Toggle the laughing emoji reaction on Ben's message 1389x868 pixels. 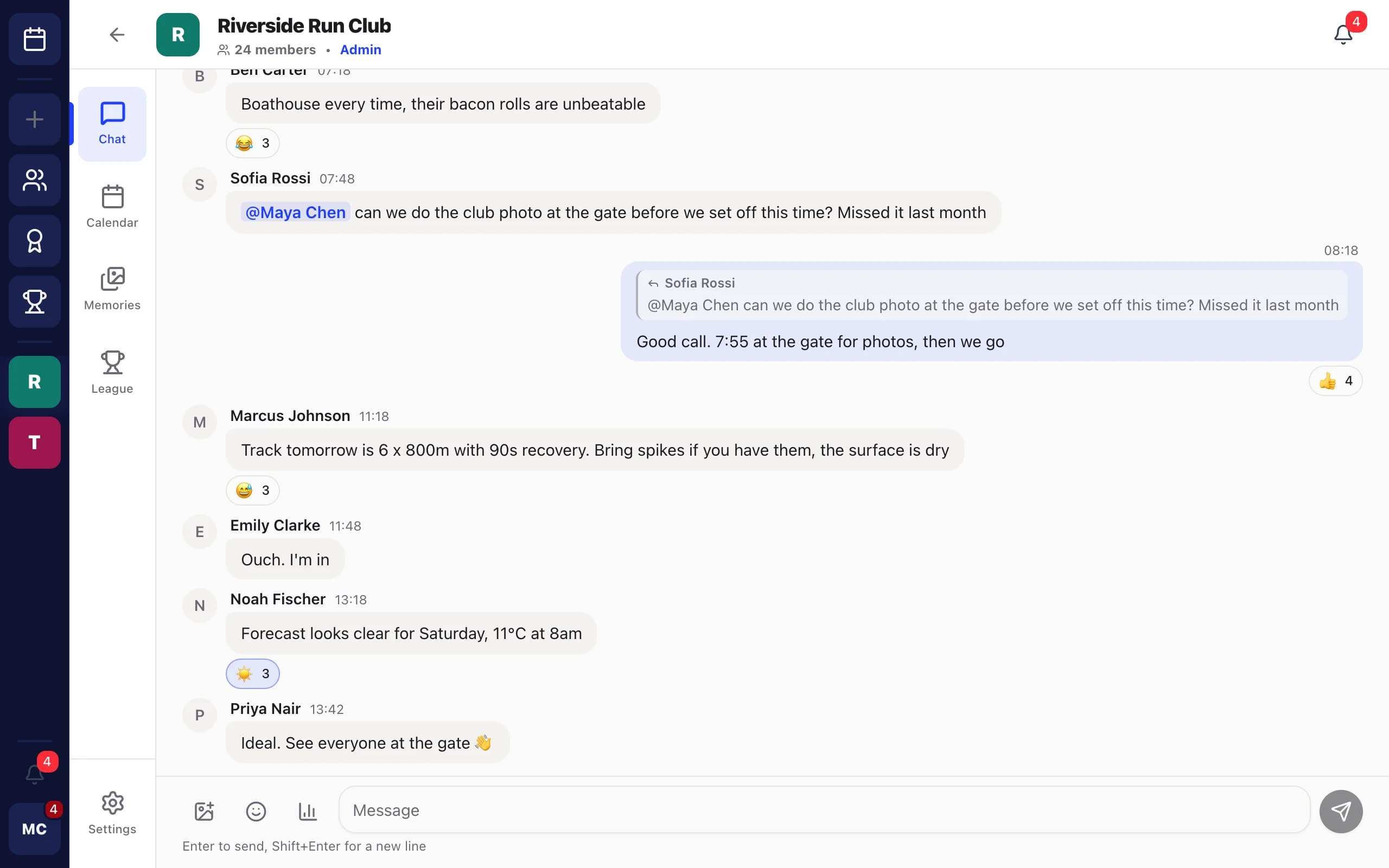252,143
